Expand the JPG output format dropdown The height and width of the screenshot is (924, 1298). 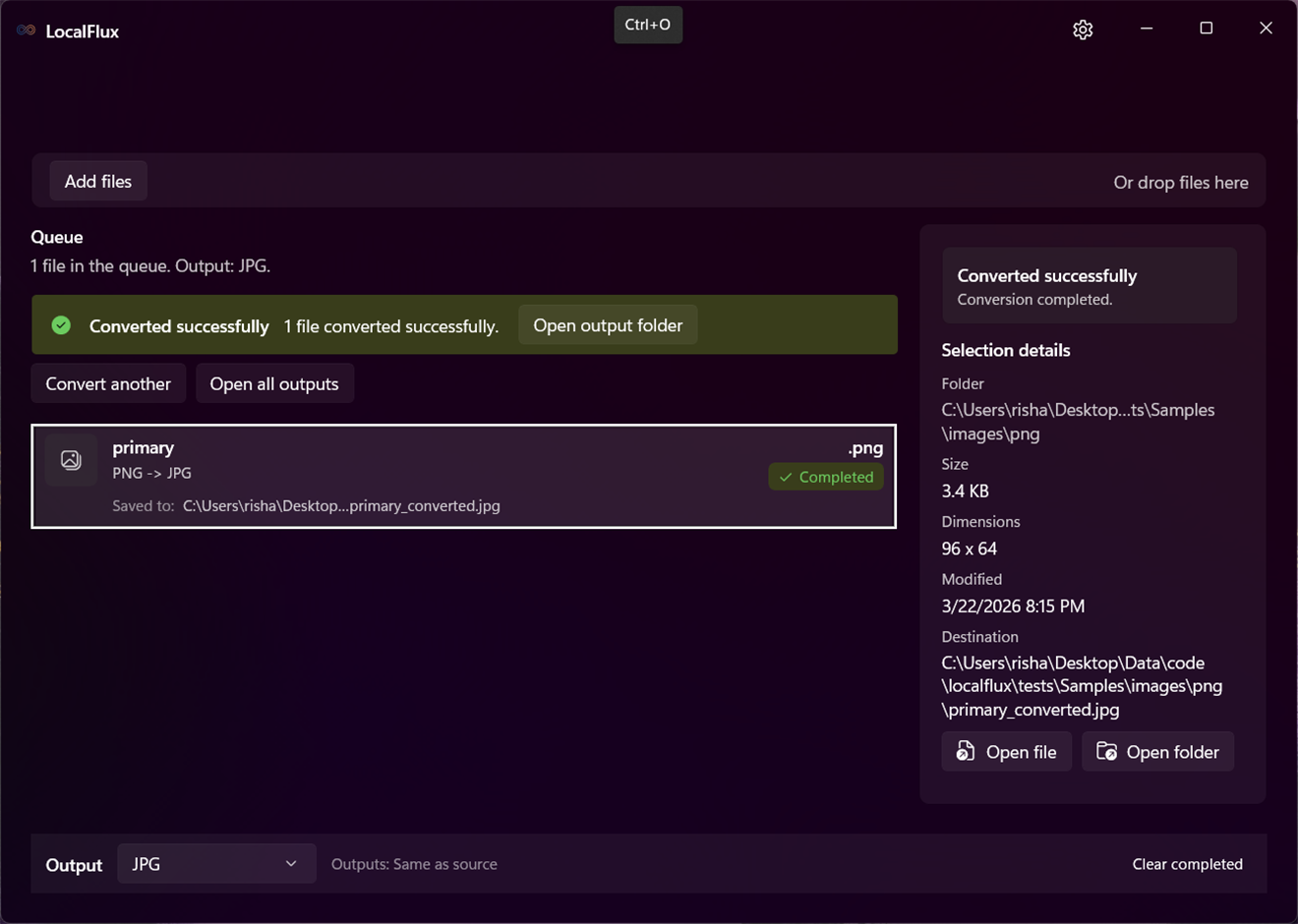[x=216, y=863]
